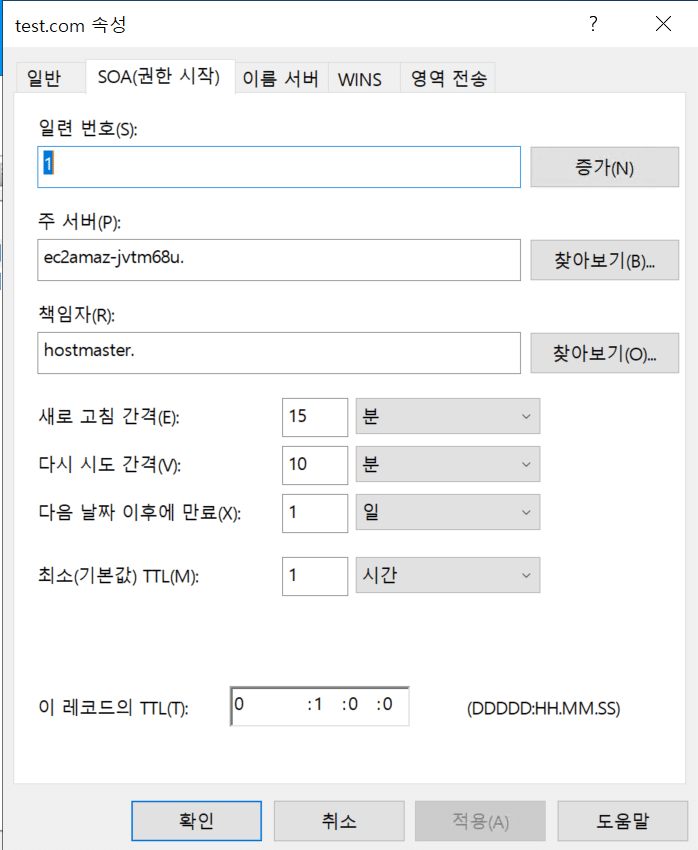Expand the expiration unit dropdown showing 일

(x=447, y=513)
